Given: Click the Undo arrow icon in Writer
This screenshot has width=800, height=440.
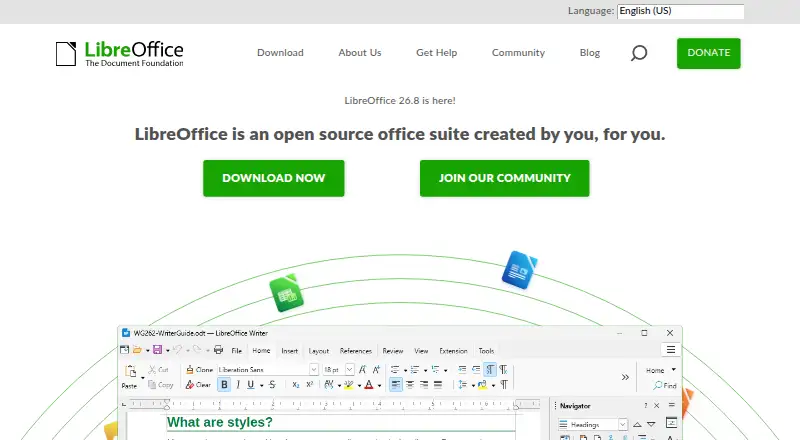Looking at the screenshot, I should point(177,350).
